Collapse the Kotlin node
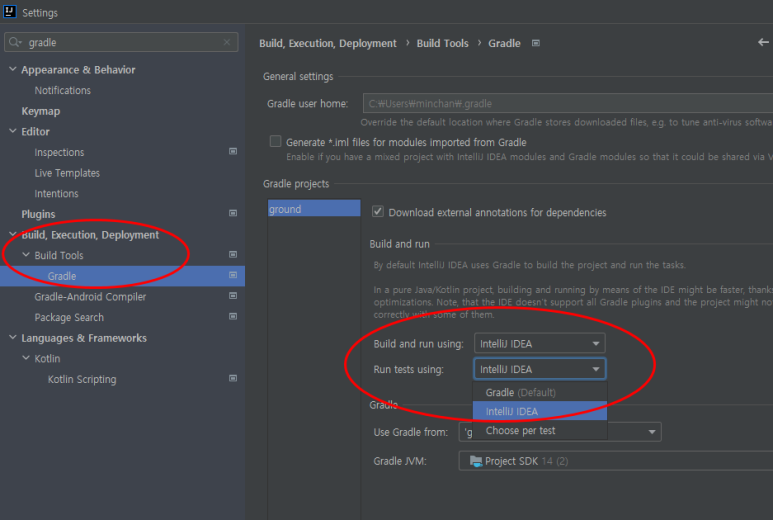The image size is (773, 520). coord(26,358)
